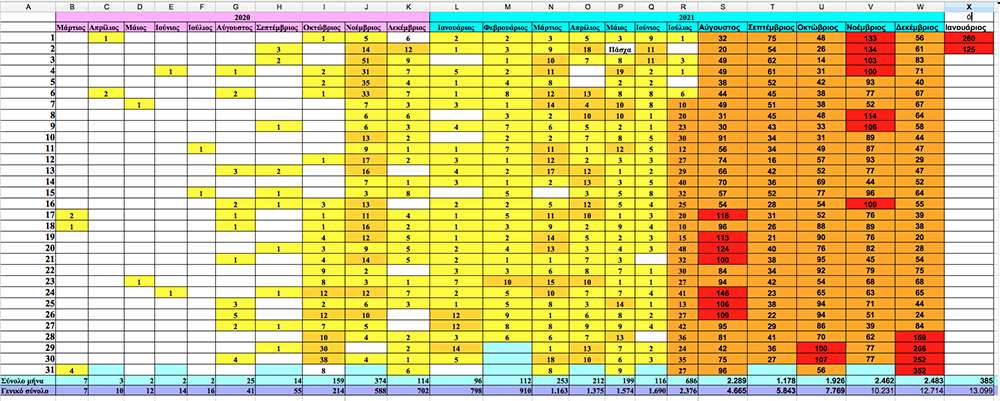Select the monthly total cell 385

969,381
